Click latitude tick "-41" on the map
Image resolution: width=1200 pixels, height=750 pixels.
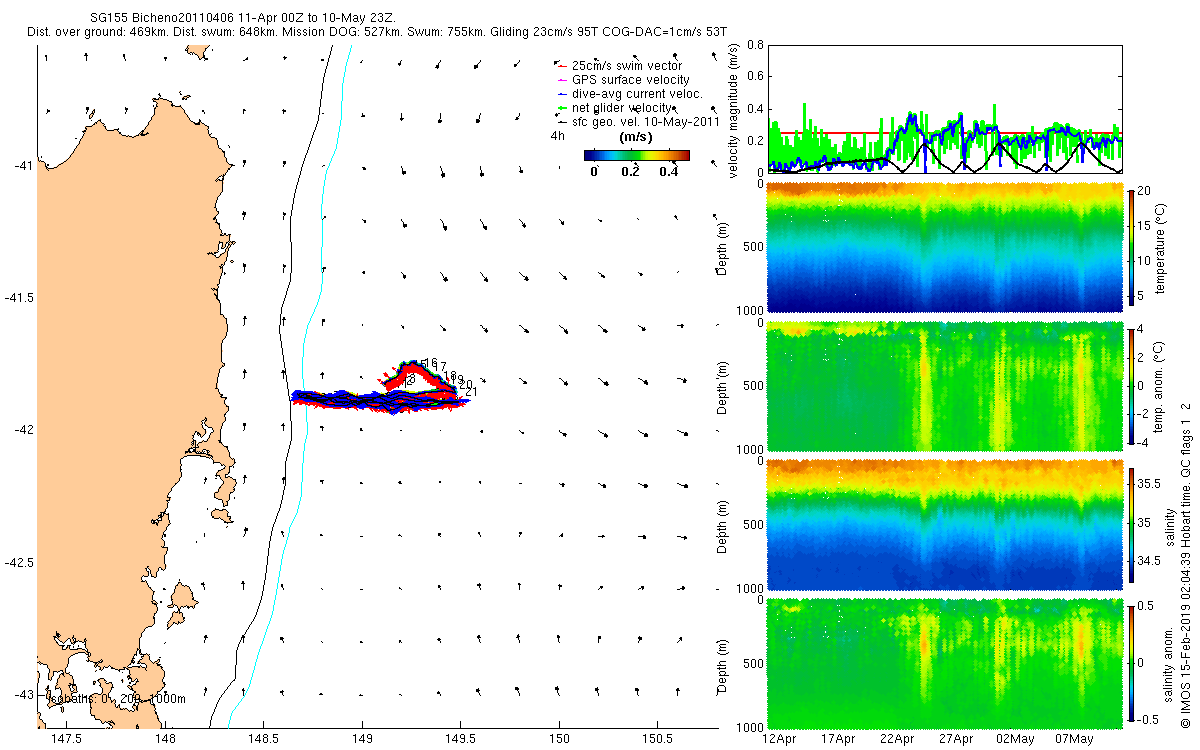coord(23,165)
